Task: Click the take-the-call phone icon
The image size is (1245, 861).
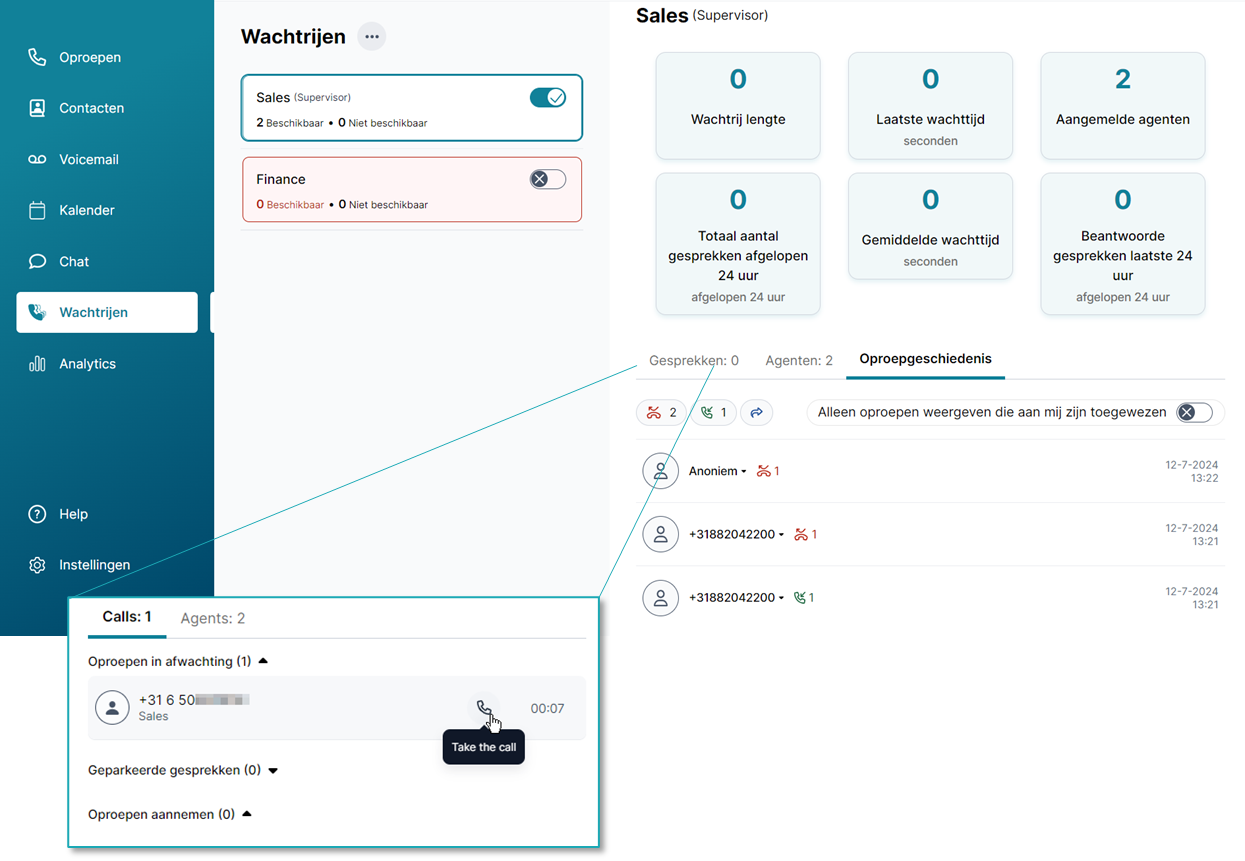Action: coord(484,708)
